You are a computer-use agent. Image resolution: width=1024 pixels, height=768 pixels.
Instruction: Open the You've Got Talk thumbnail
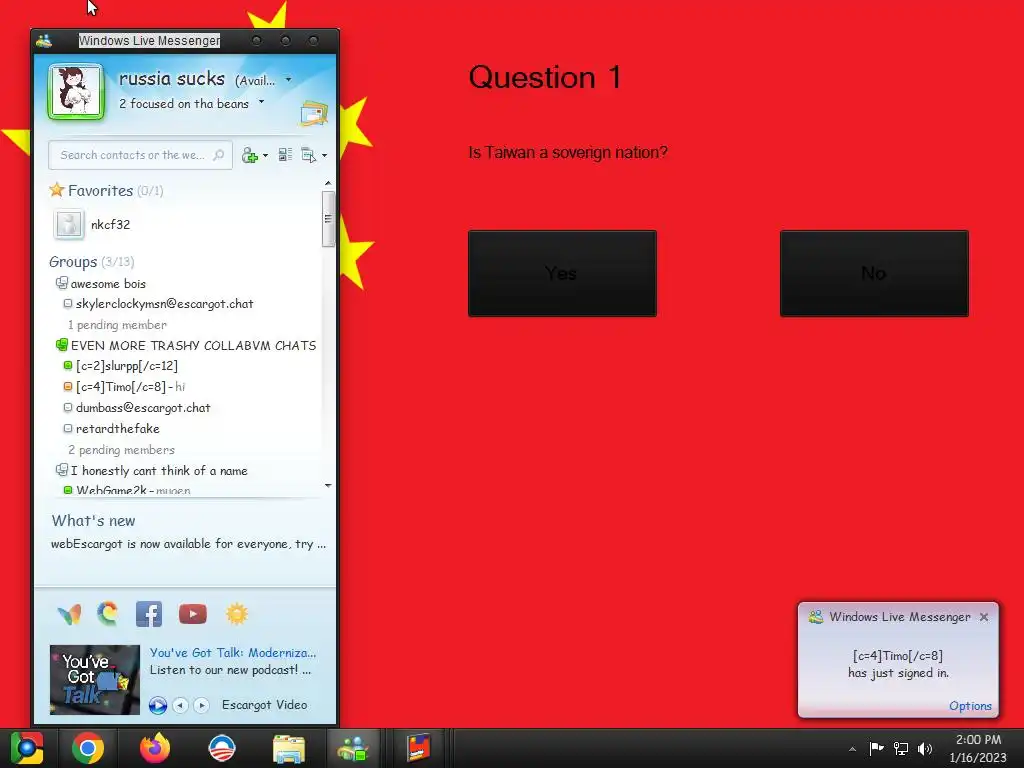point(95,680)
